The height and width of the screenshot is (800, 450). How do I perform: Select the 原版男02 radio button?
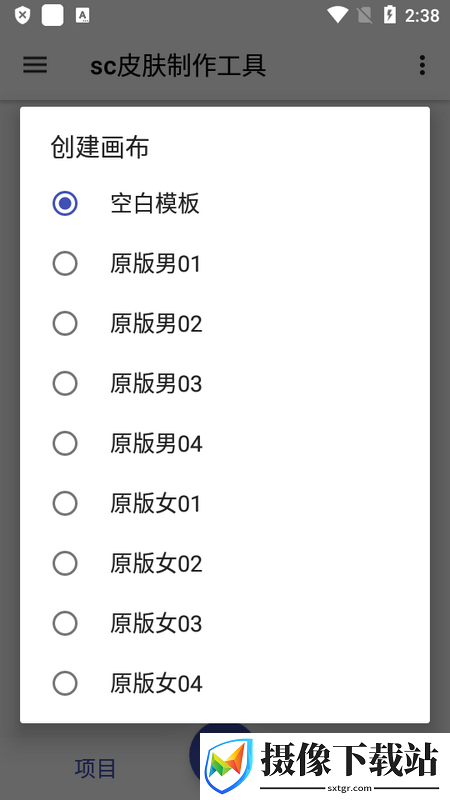tap(65, 323)
